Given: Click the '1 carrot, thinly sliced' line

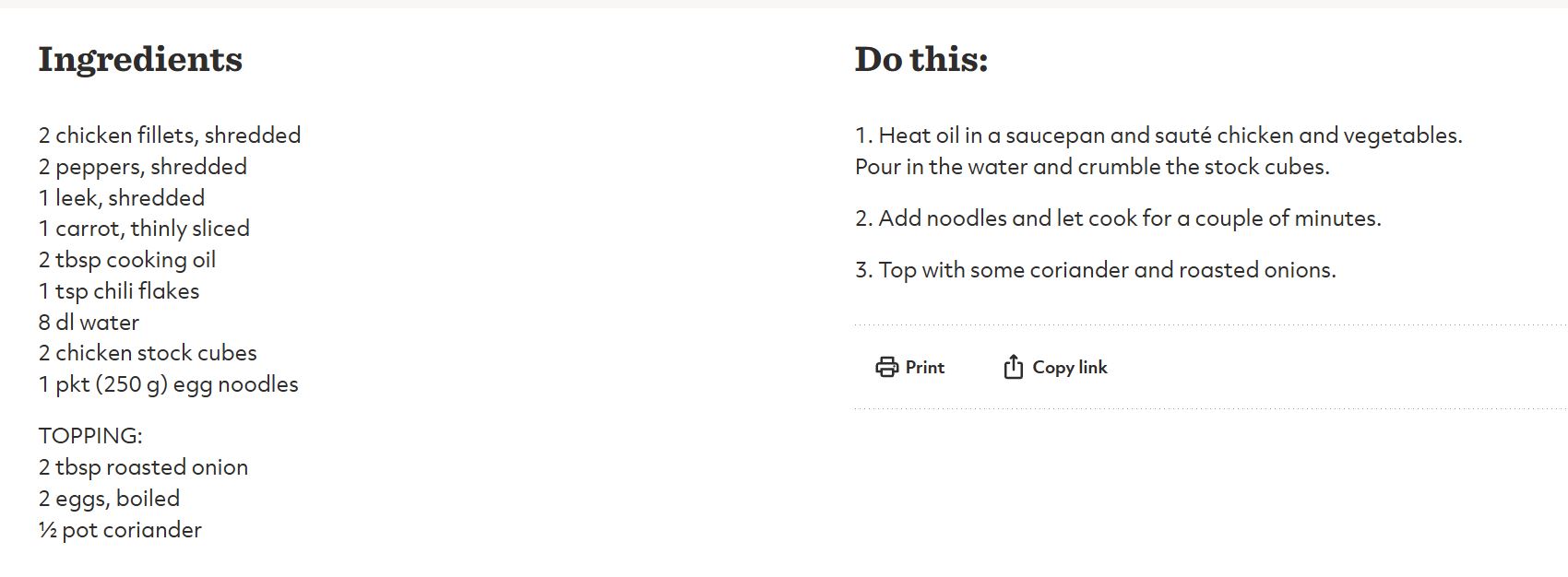Looking at the screenshot, I should click(x=144, y=229).
